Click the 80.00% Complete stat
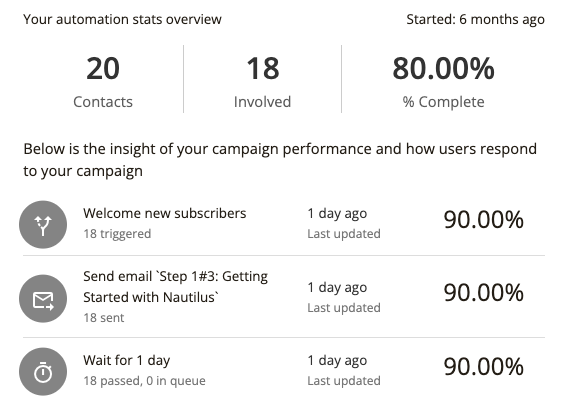 click(443, 82)
